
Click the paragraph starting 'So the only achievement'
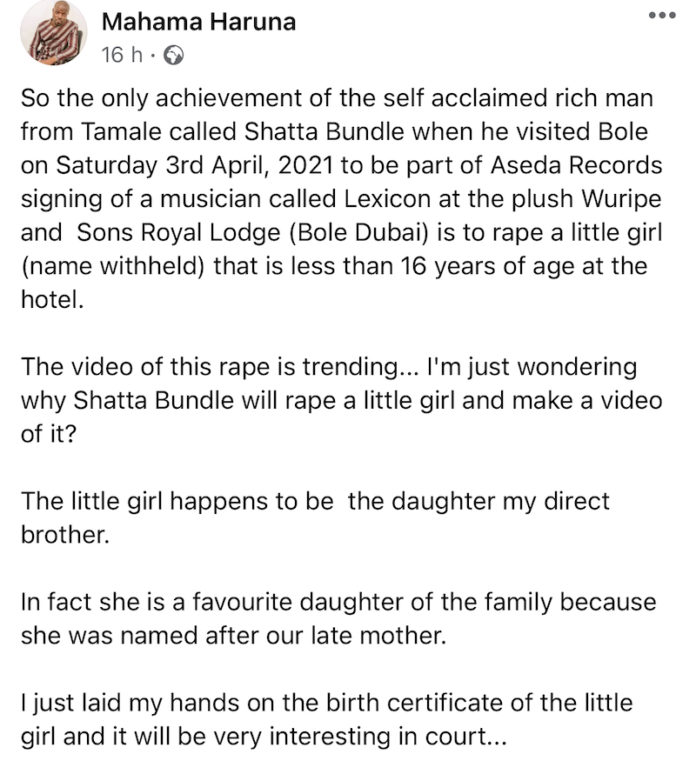(341, 199)
